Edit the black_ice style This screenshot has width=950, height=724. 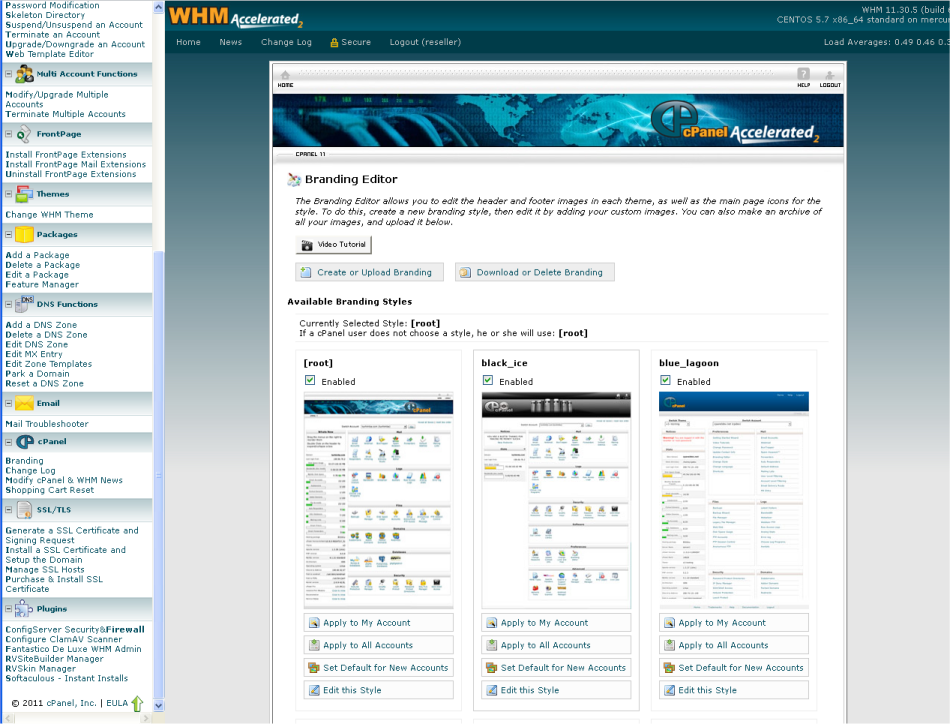point(556,690)
